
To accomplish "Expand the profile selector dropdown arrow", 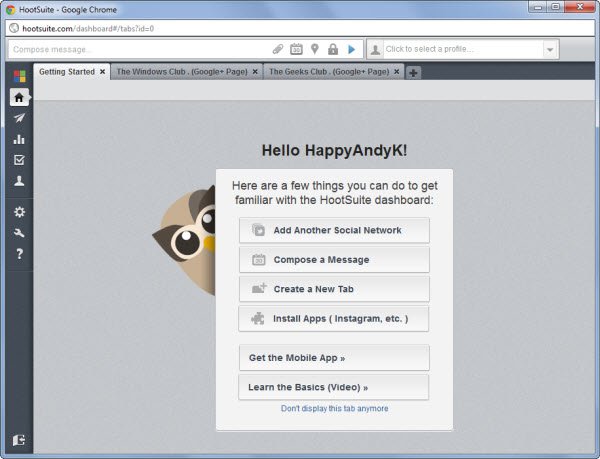I will (550, 49).
